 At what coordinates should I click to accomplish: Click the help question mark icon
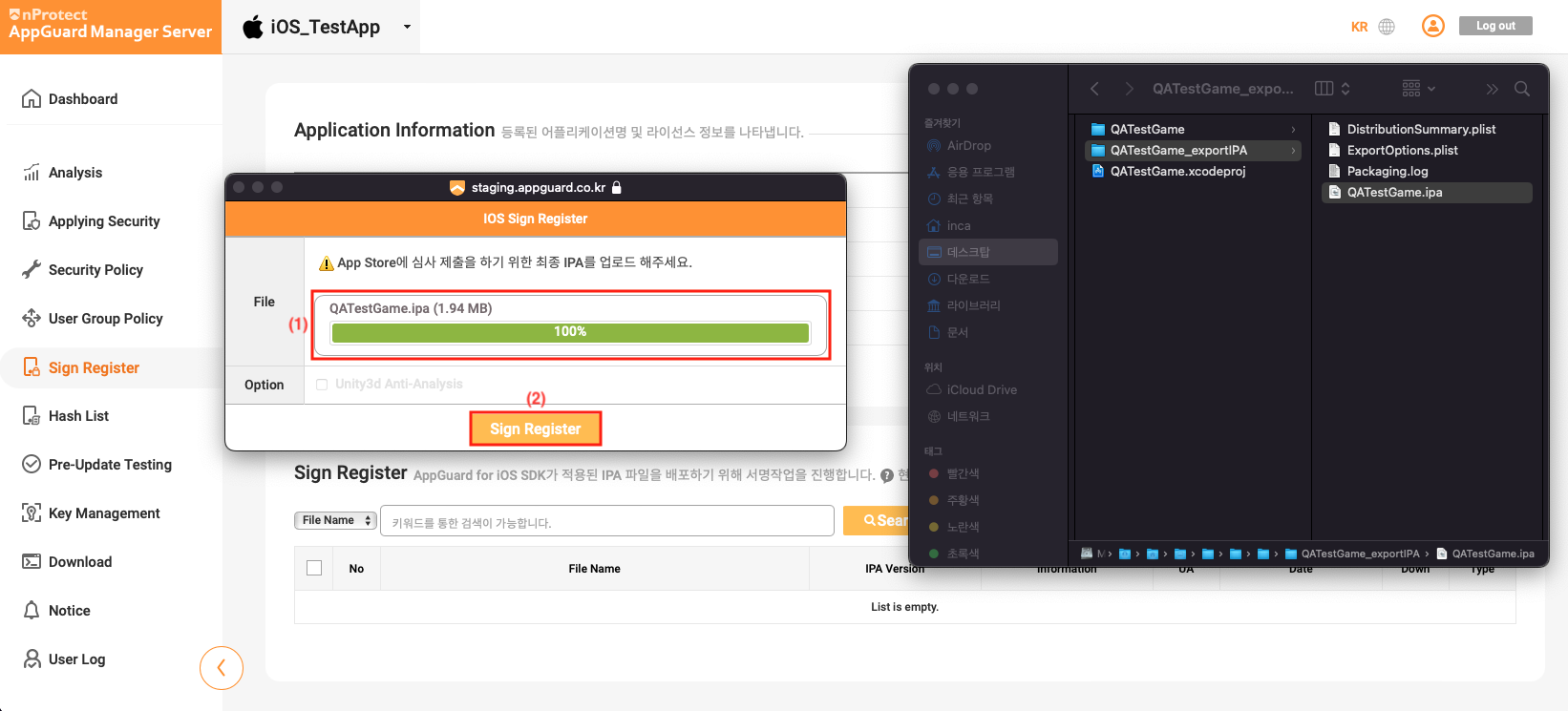(887, 475)
